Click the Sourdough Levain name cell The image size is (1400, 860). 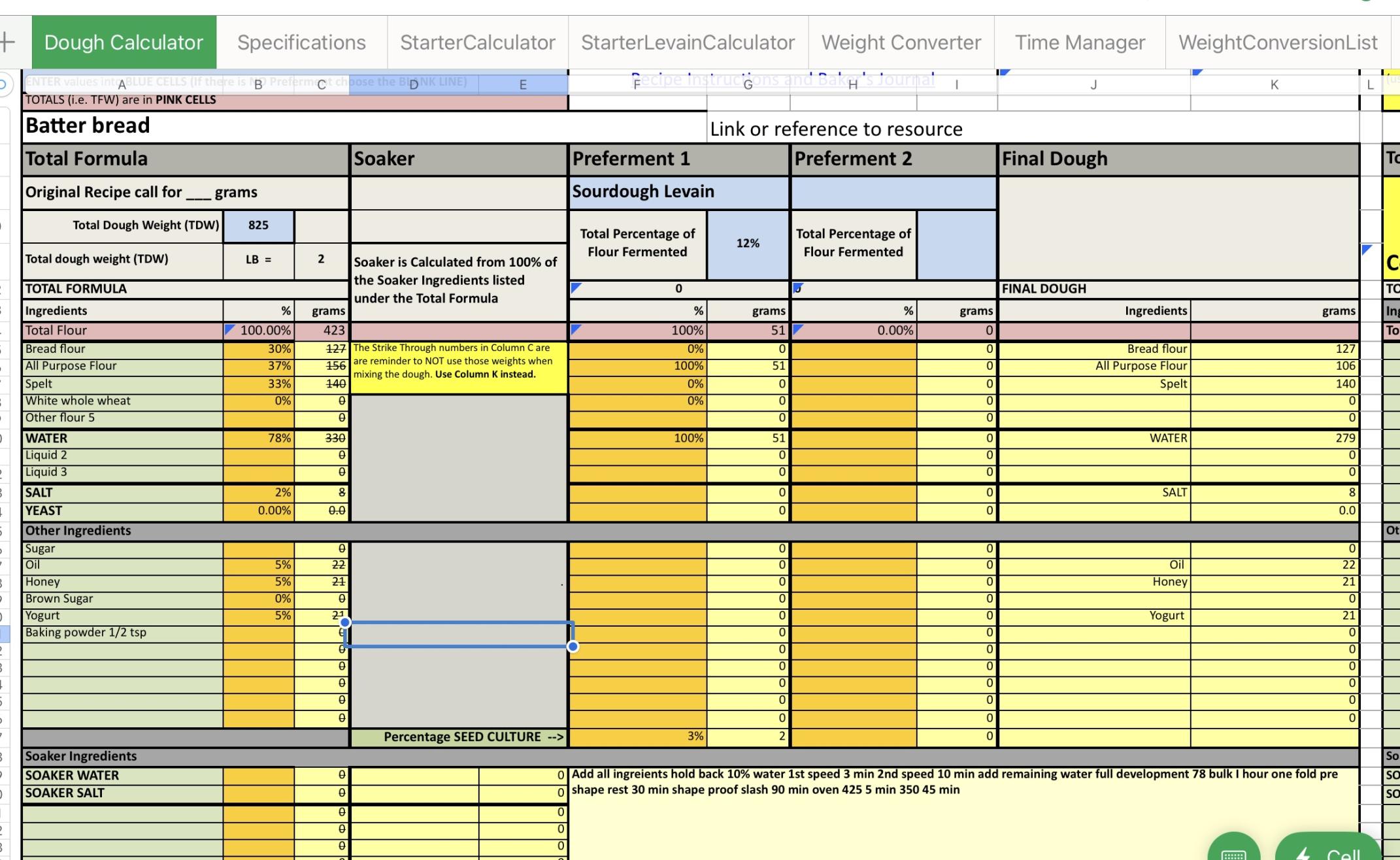point(678,192)
